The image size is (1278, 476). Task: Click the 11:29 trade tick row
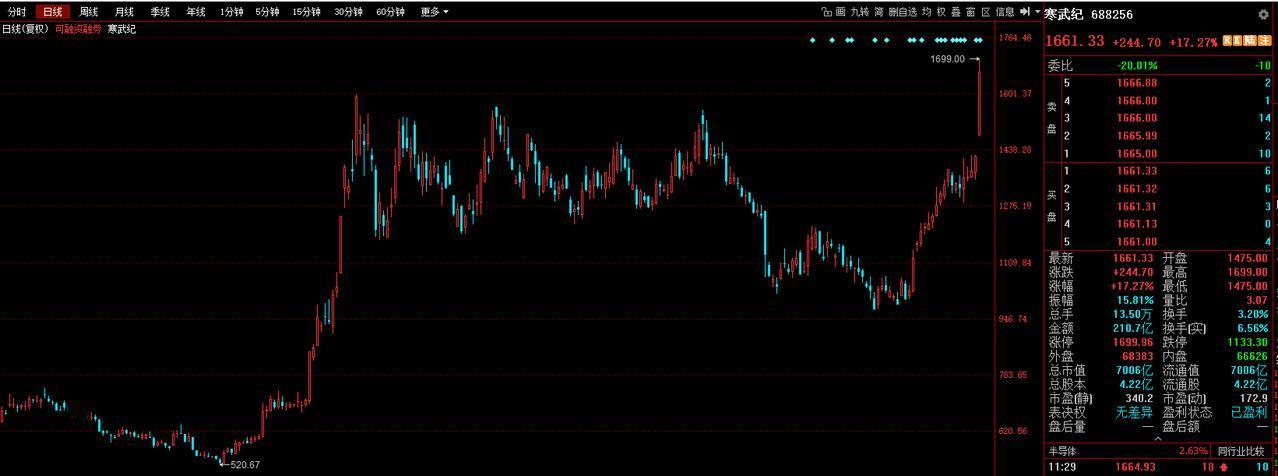(x=1160, y=466)
